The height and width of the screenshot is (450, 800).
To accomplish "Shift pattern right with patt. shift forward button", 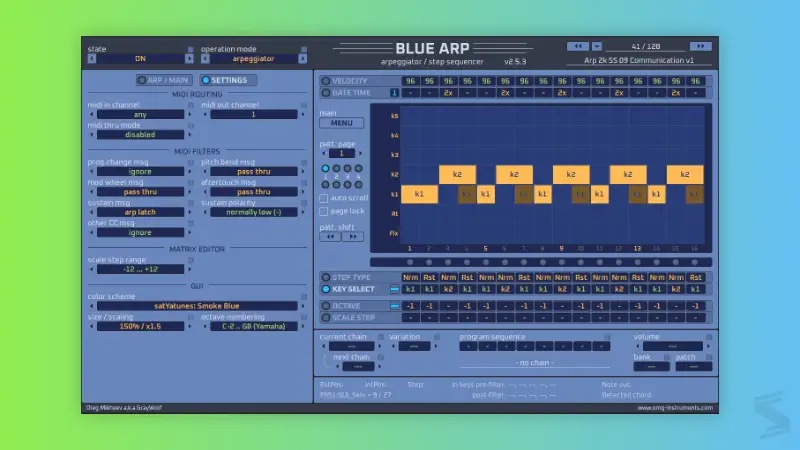I will tap(353, 237).
